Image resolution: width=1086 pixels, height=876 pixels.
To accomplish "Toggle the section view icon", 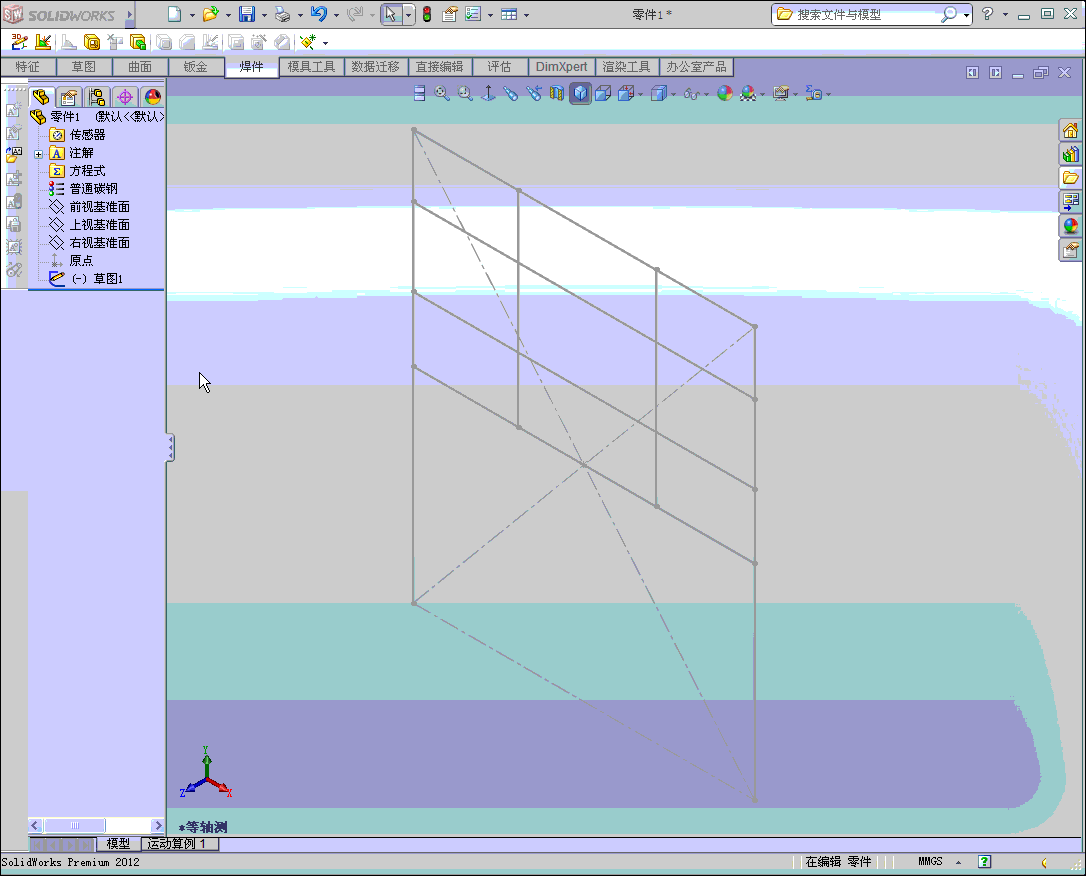I will click(557, 93).
